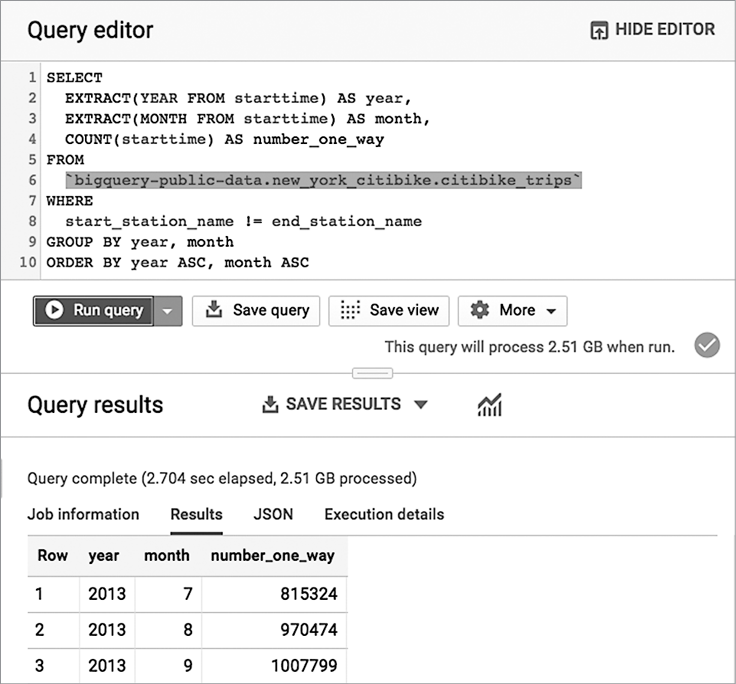Click the highlighted table name in query
Screen dimensions: 736x684
(x=323, y=180)
